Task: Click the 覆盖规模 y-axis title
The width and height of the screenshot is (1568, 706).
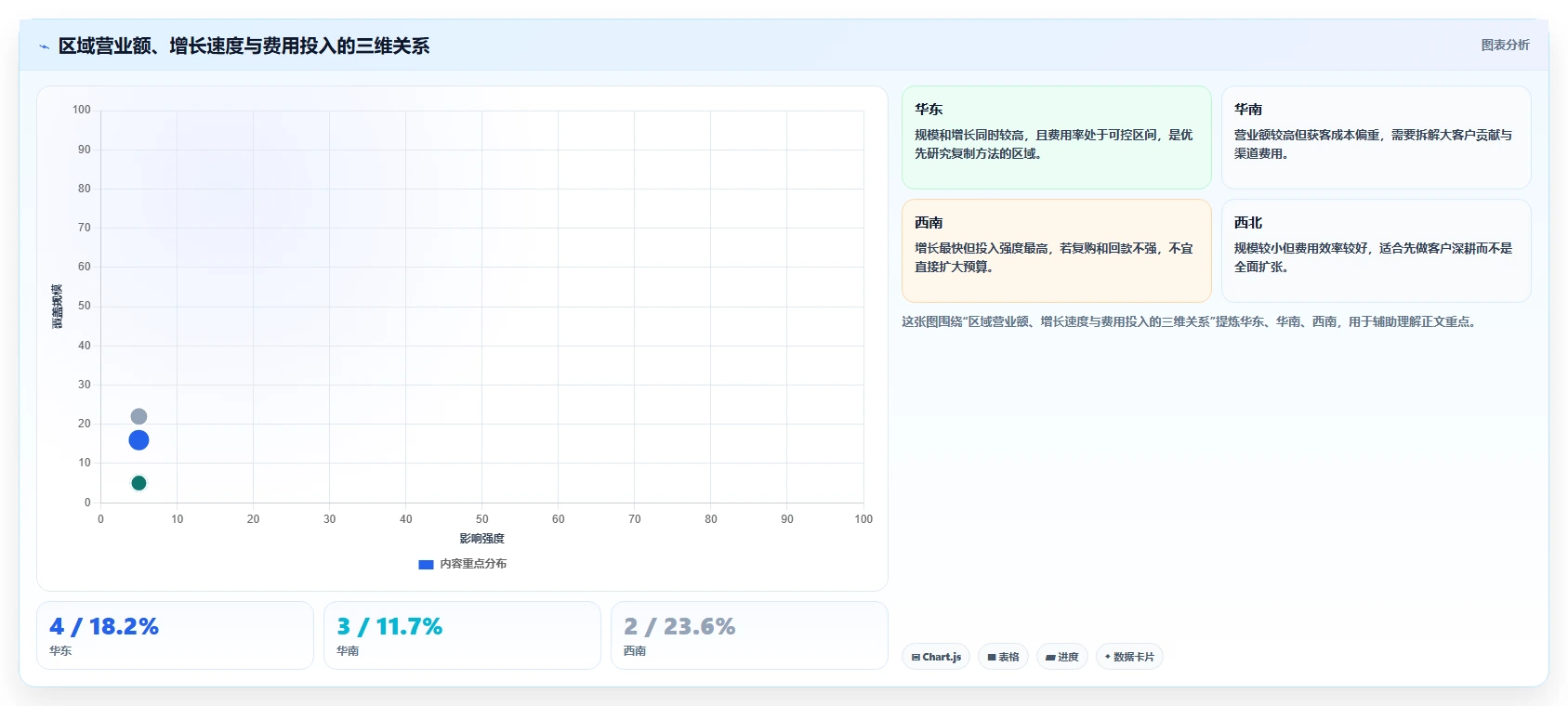Action: [58, 307]
